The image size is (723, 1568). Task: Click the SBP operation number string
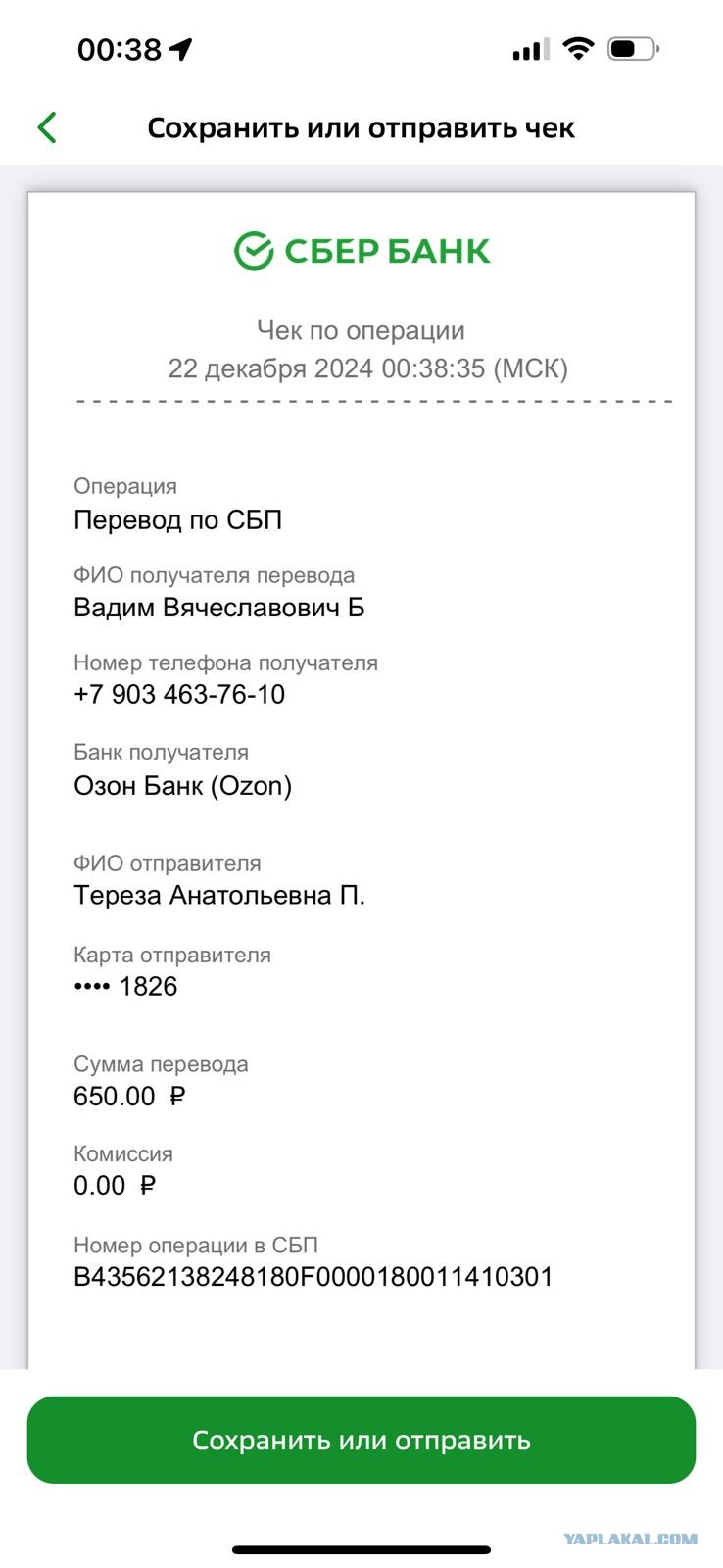click(313, 1276)
